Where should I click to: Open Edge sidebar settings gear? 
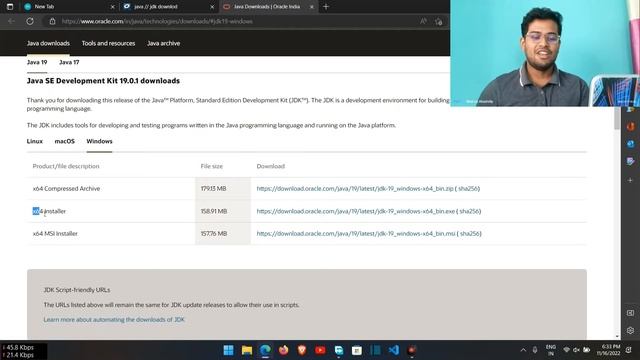pyautogui.click(x=631, y=330)
